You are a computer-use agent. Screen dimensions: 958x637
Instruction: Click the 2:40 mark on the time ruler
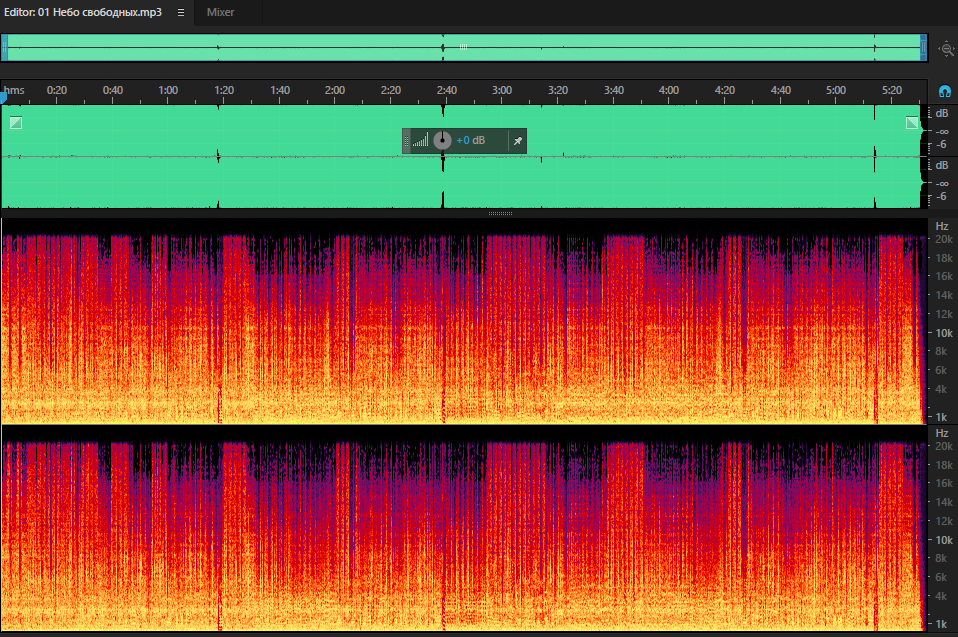click(x=447, y=90)
